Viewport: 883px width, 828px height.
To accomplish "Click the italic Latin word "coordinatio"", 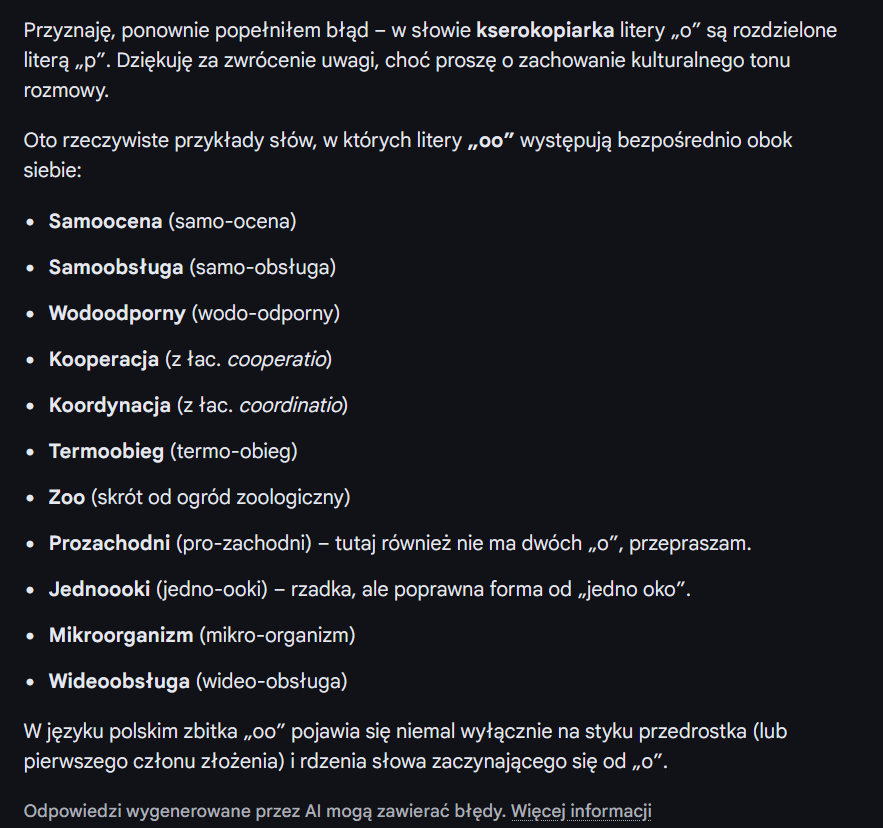I will pyautogui.click(x=285, y=405).
